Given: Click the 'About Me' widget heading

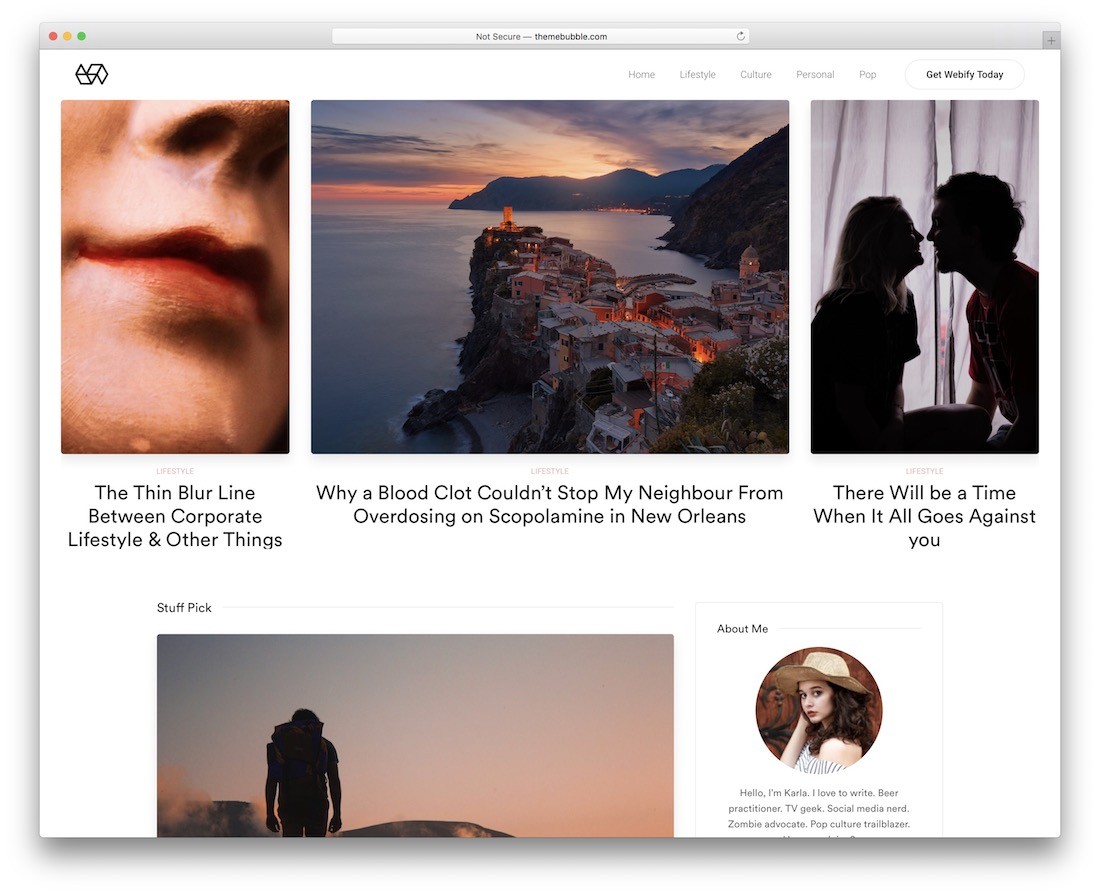Looking at the screenshot, I should click(x=742, y=629).
